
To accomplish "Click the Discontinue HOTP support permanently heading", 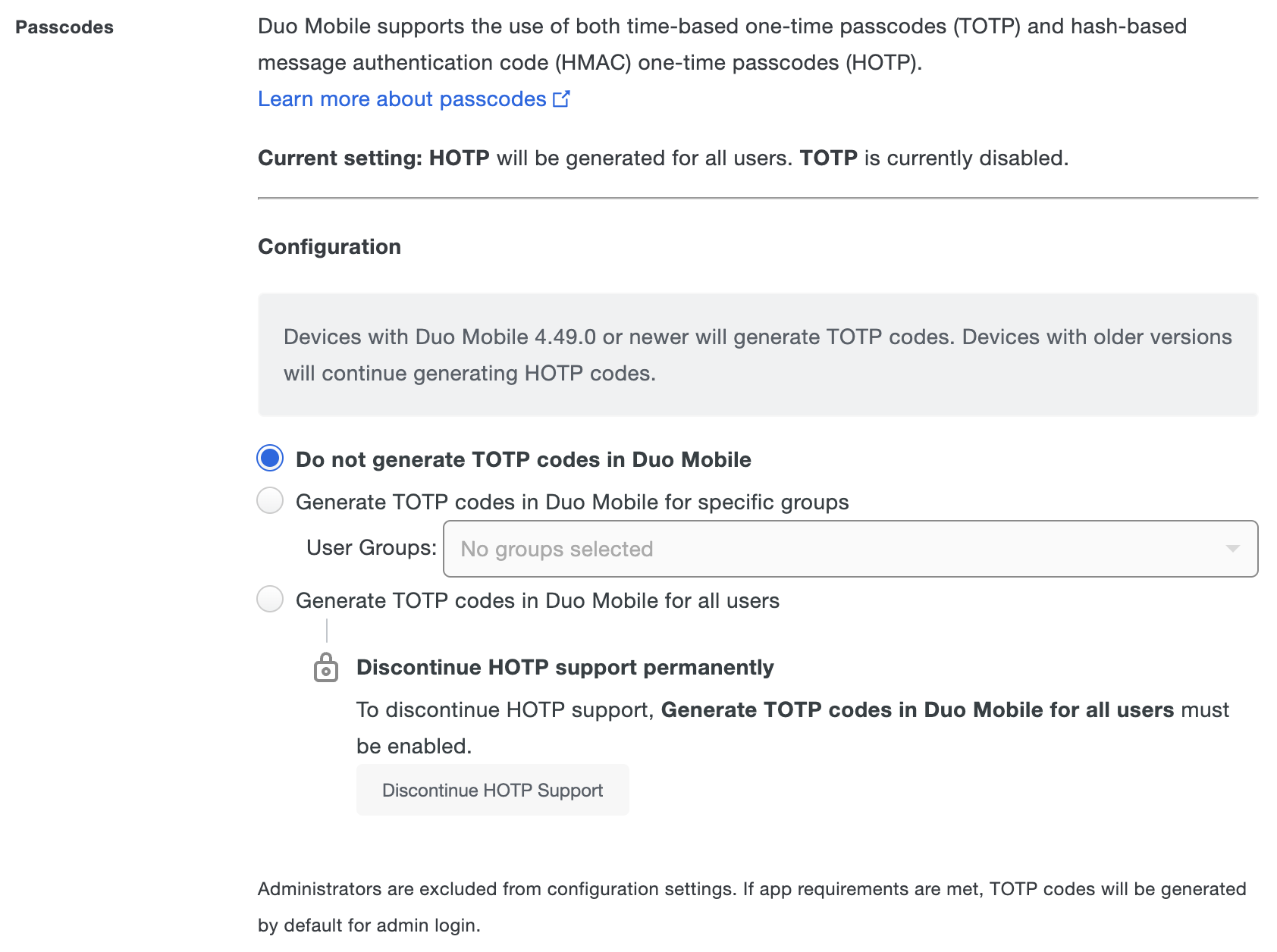I will click(x=565, y=667).
